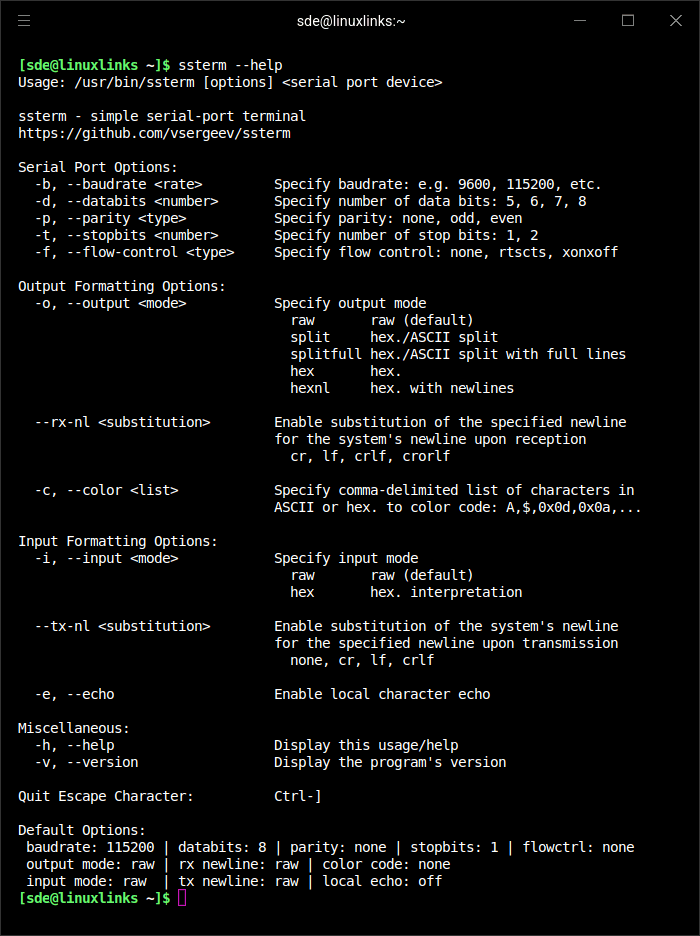Click the typed command ssterm --help
The width and height of the screenshot is (700, 936).
(230, 65)
